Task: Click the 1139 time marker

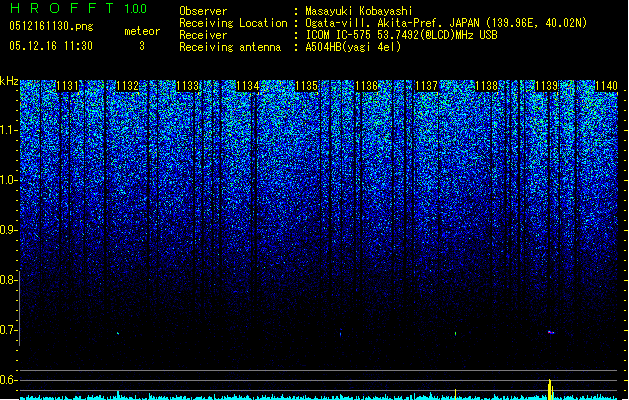Action: click(x=546, y=86)
